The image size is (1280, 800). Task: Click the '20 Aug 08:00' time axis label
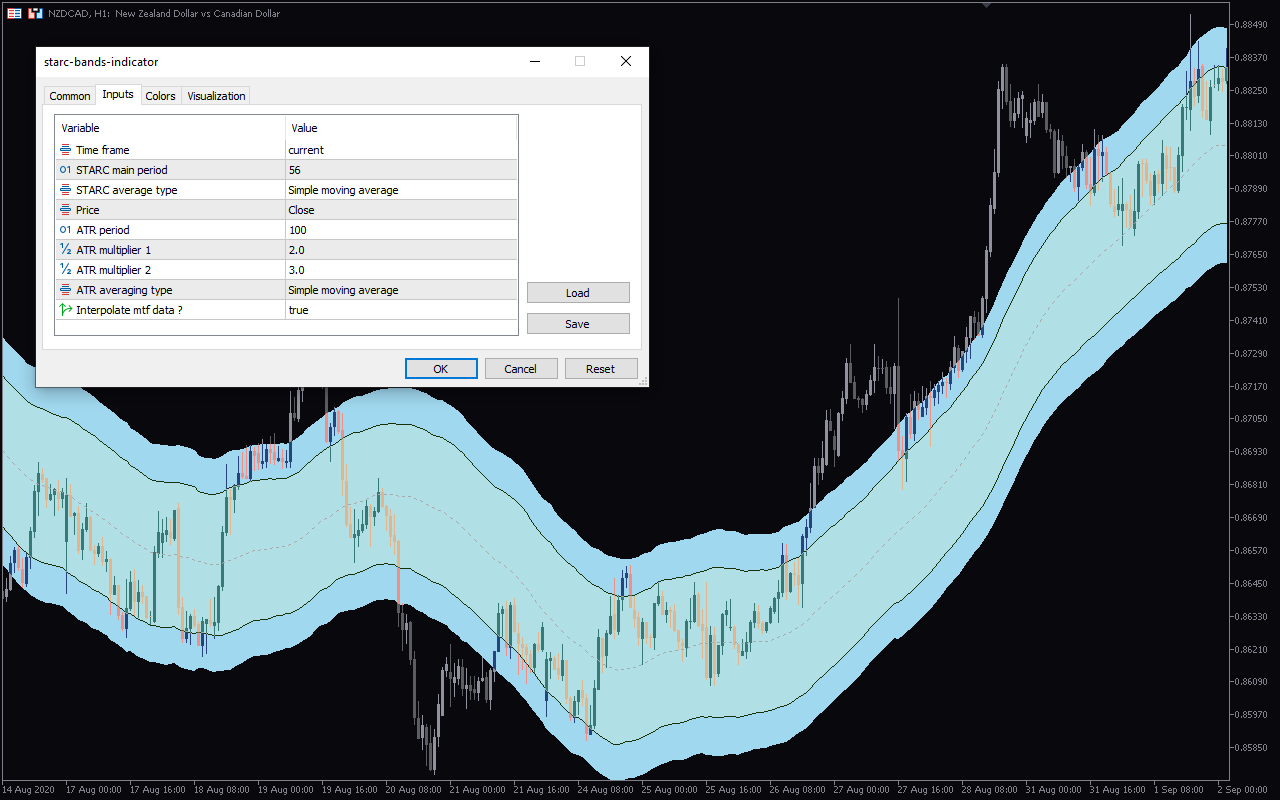413,790
